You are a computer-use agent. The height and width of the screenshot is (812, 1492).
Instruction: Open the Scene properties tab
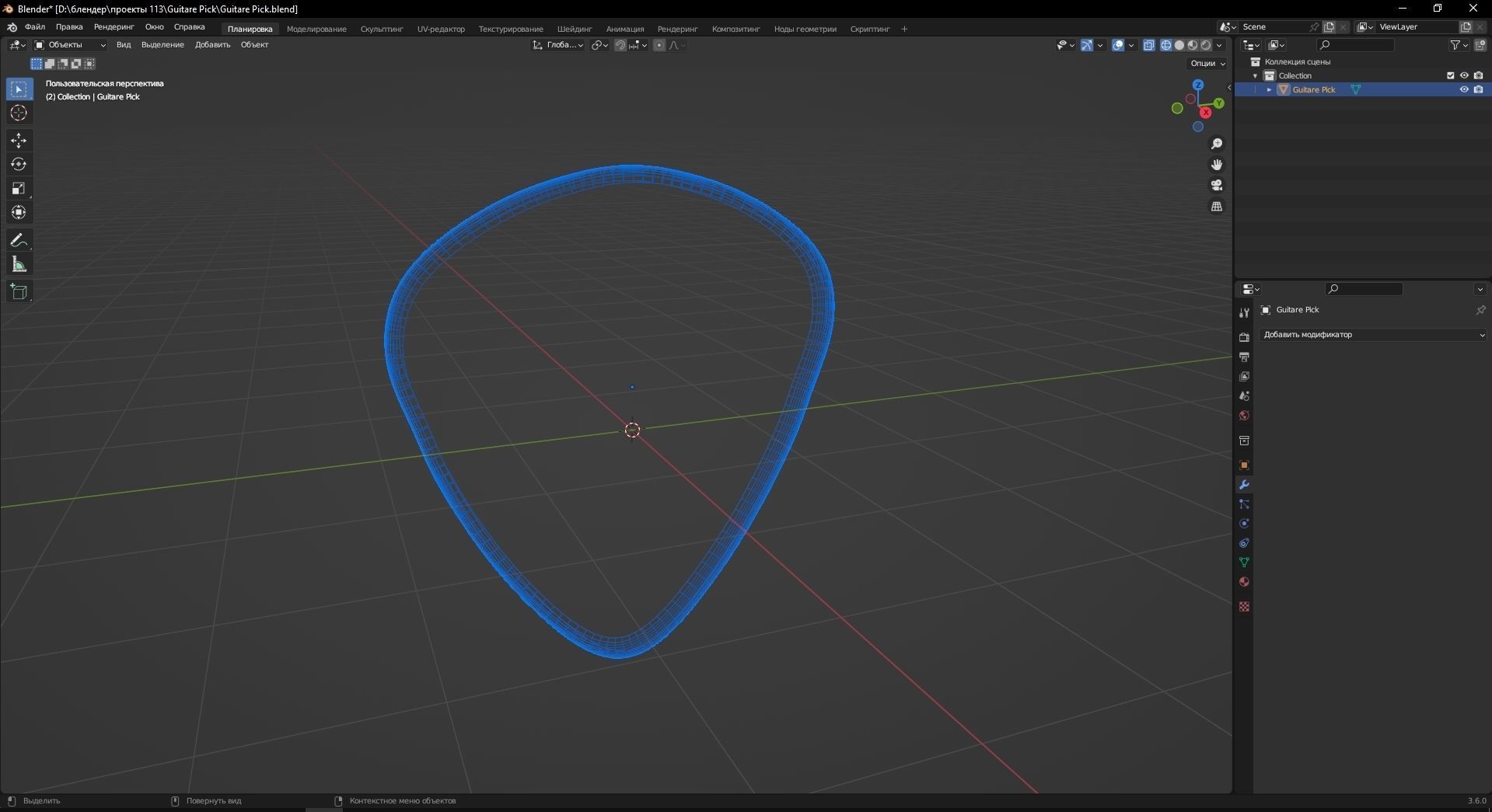pos(1244,396)
